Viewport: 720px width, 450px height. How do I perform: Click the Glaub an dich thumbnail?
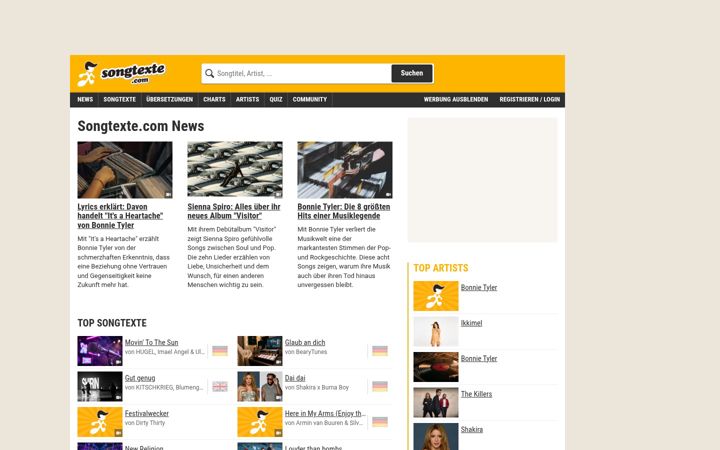260,351
